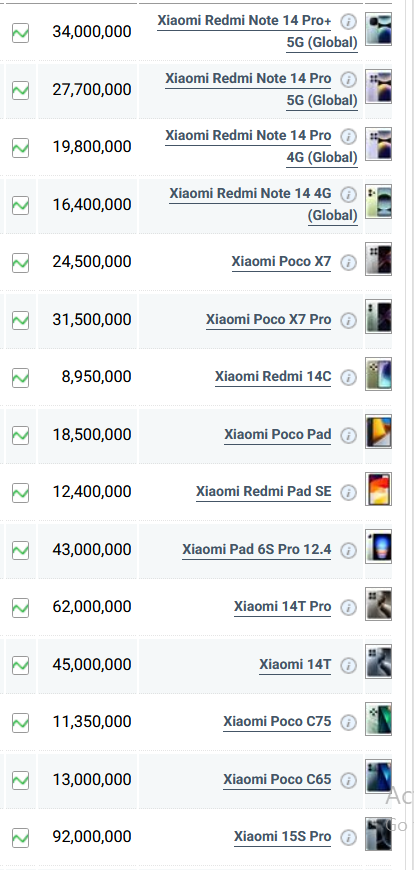Click info icon for Xiaomi Poco X7

(x=348, y=262)
